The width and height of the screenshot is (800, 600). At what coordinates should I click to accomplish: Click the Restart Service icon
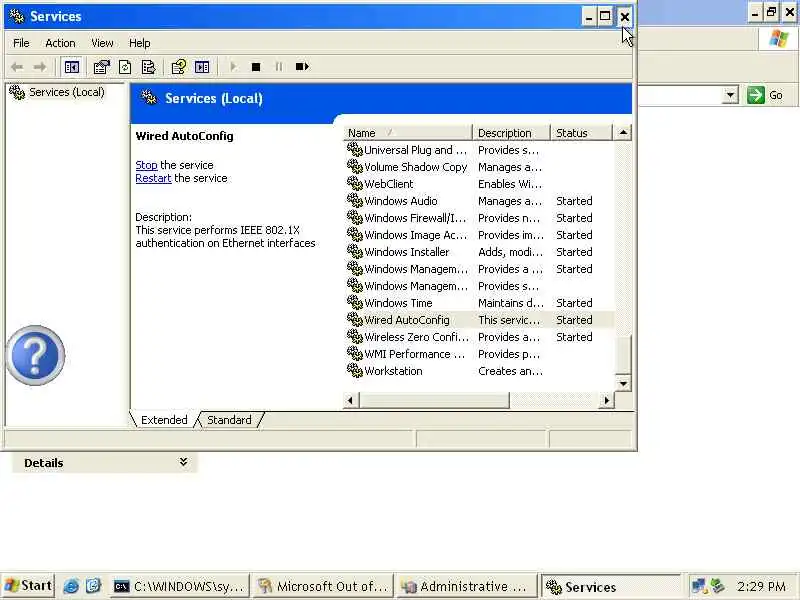tap(302, 67)
